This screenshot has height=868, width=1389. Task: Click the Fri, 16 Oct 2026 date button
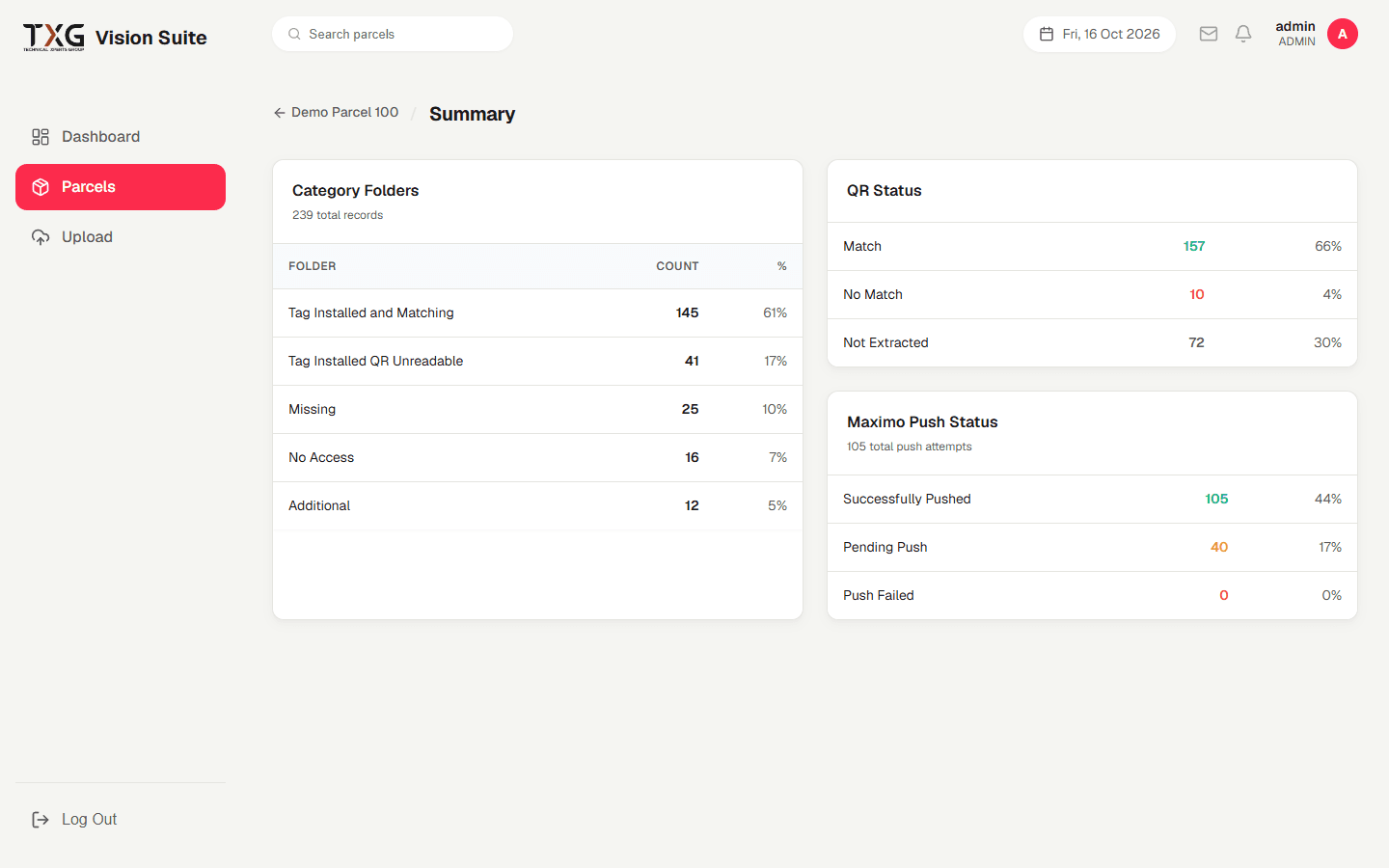point(1100,34)
